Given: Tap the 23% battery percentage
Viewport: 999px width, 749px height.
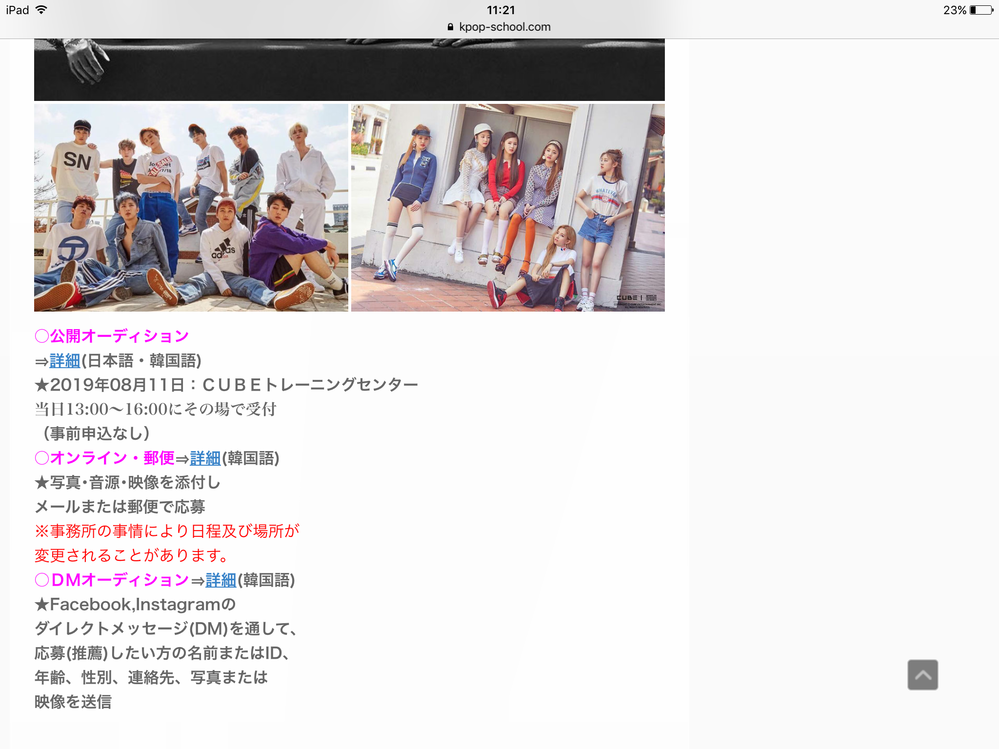Looking at the screenshot, I should 954,10.
